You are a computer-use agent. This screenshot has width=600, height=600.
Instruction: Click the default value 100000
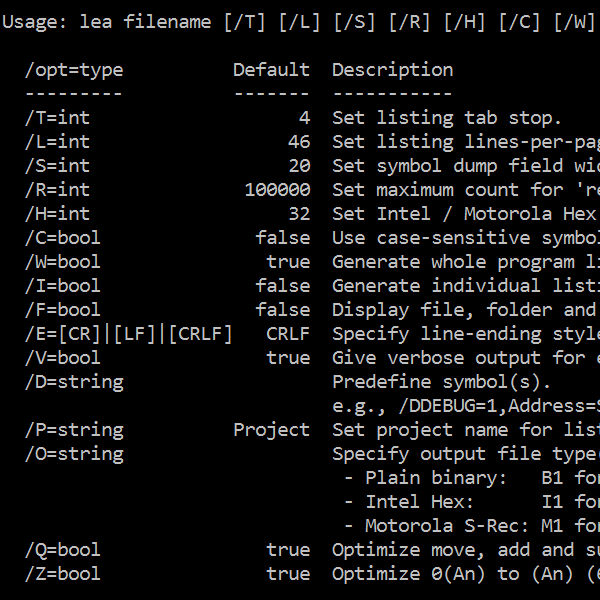click(277, 190)
